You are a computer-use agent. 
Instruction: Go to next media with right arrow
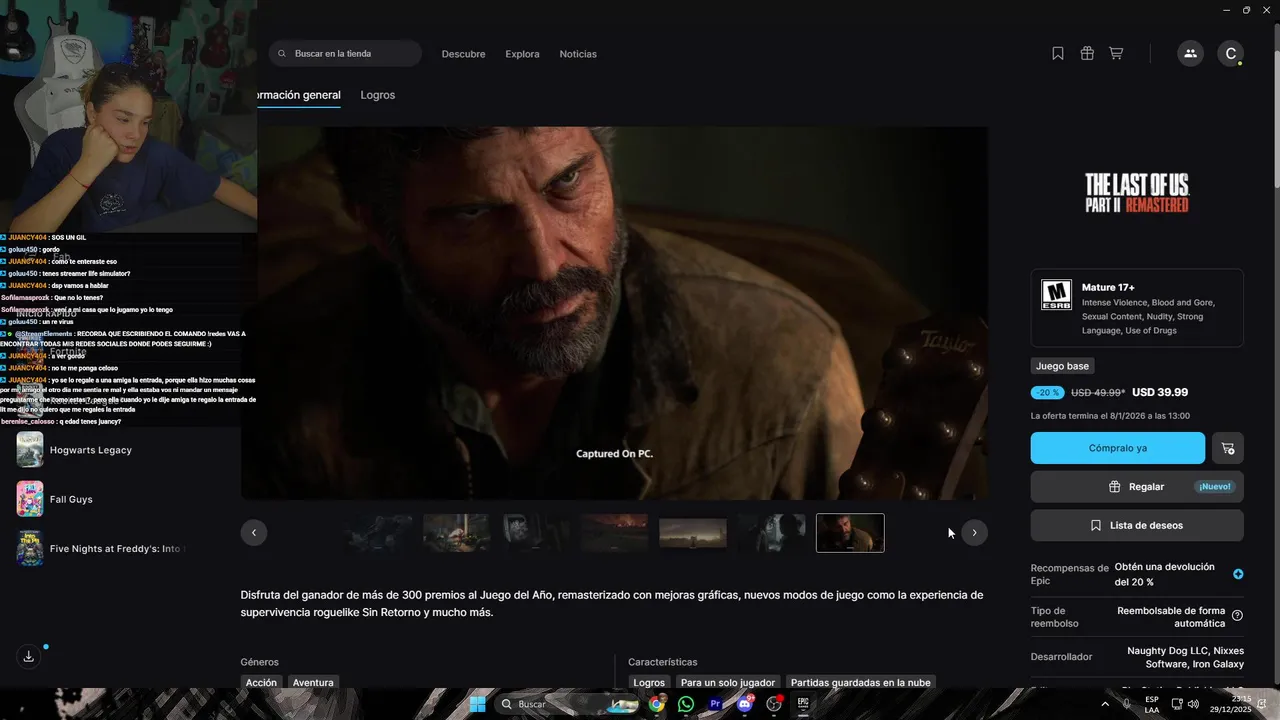pyautogui.click(x=974, y=533)
